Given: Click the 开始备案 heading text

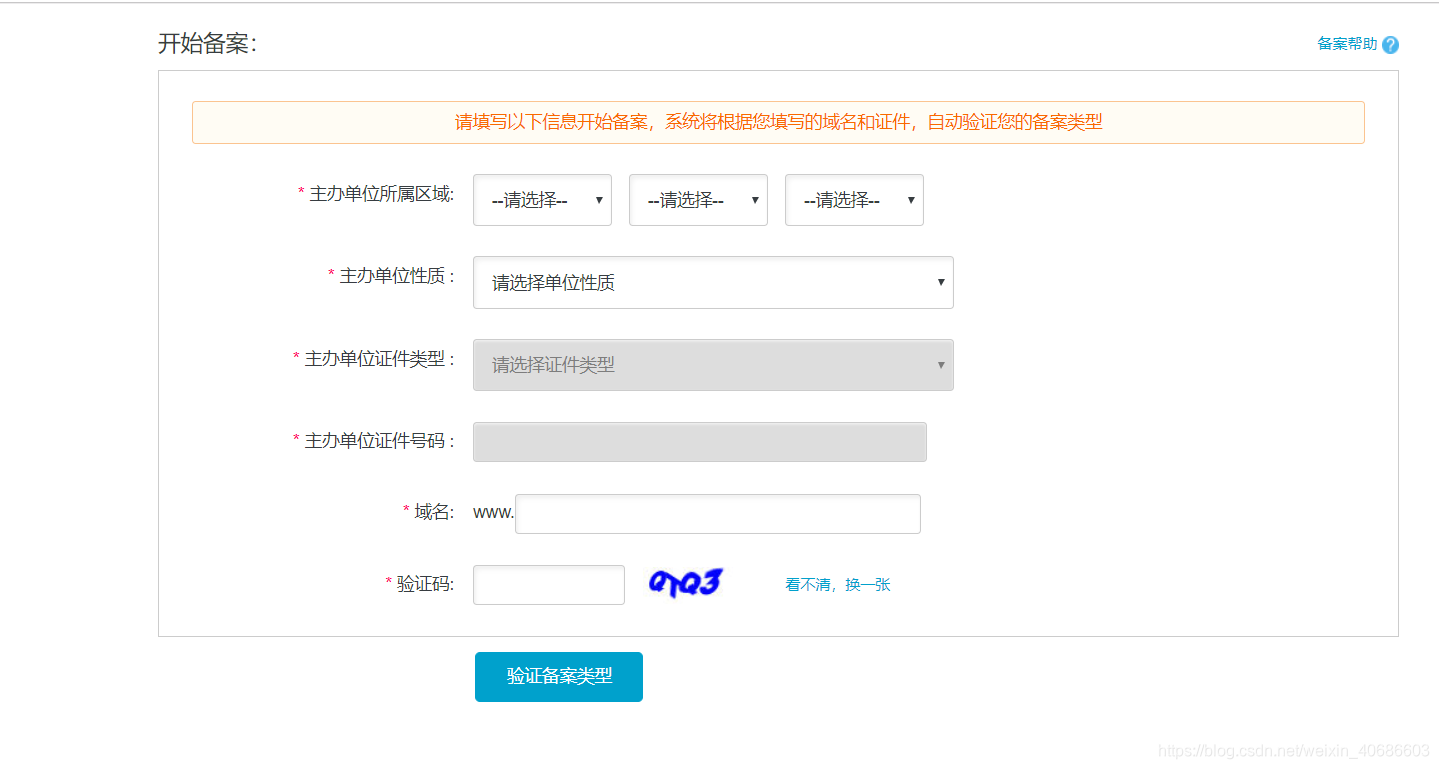Looking at the screenshot, I should [x=208, y=44].
